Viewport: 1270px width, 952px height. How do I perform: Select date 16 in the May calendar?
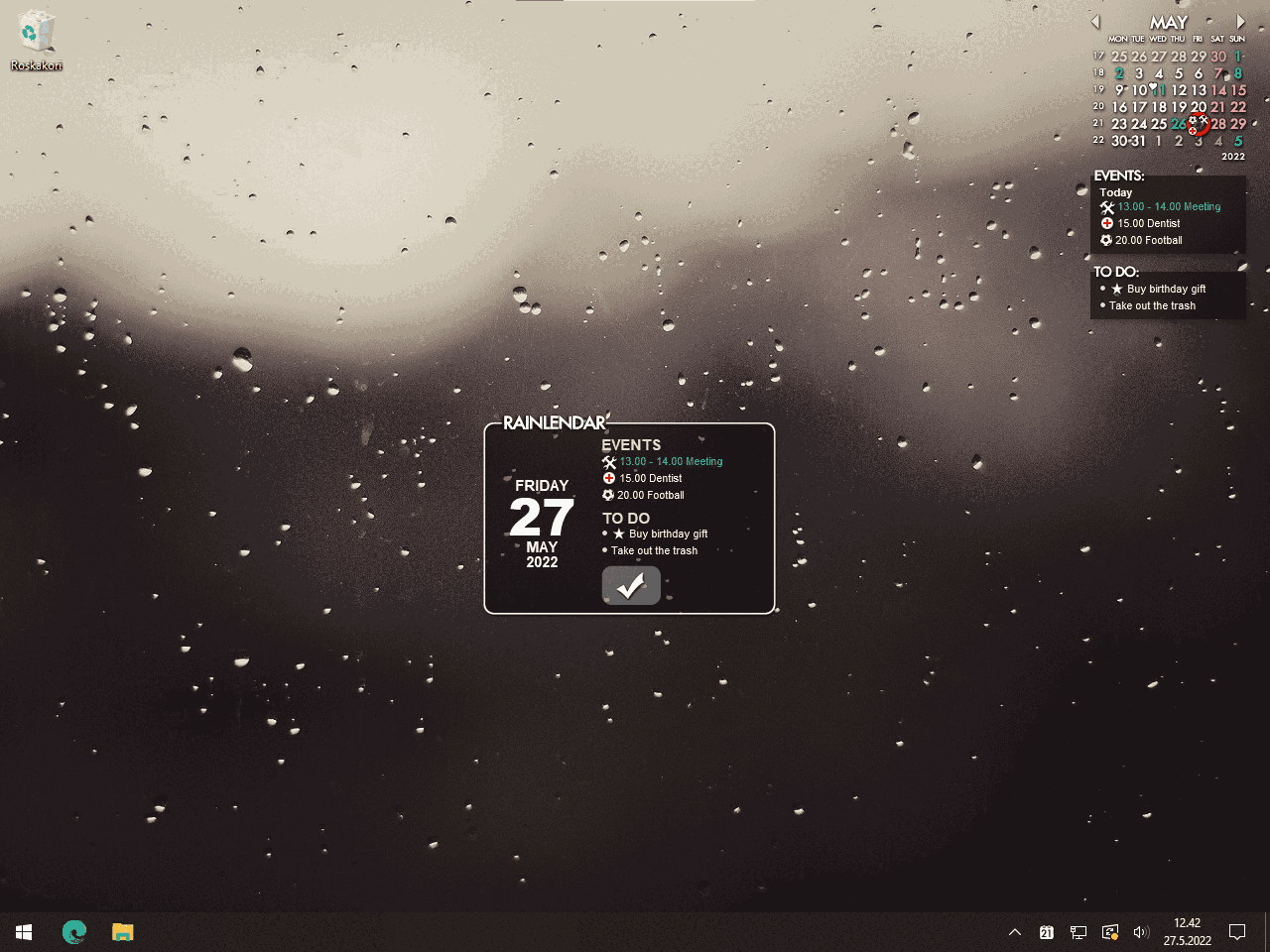[1119, 107]
